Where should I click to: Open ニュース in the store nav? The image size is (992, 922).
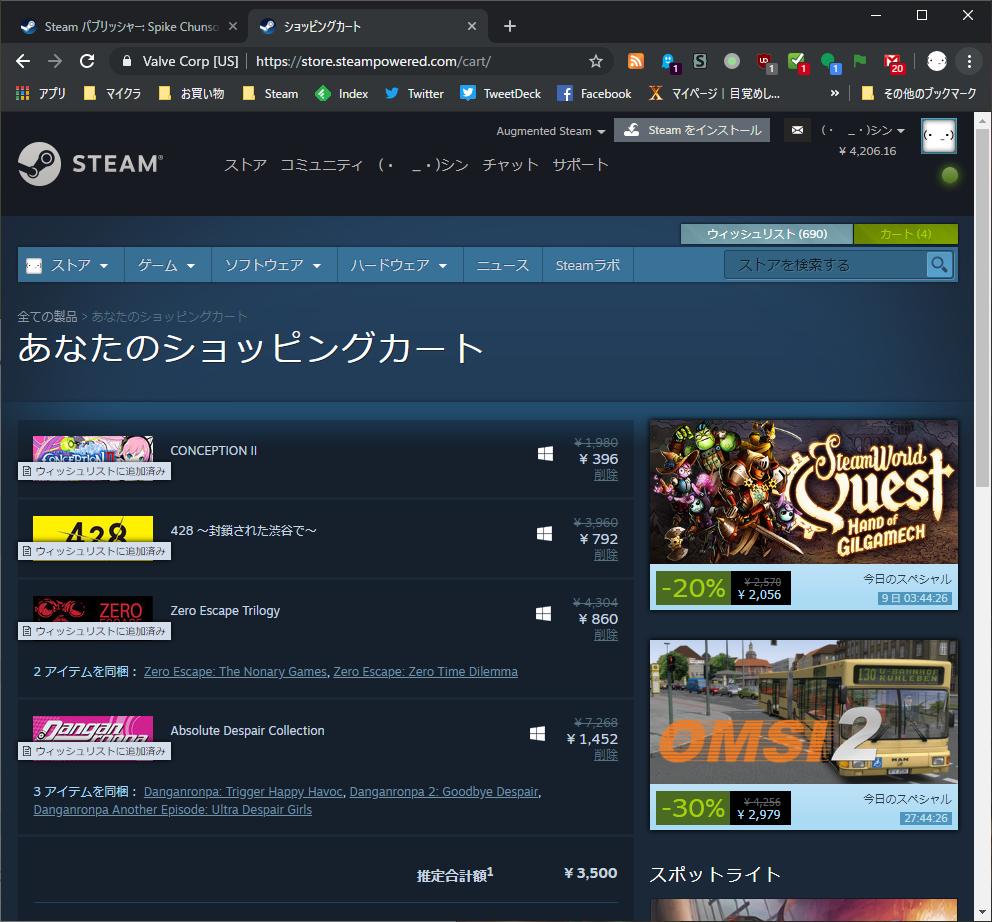click(x=502, y=265)
